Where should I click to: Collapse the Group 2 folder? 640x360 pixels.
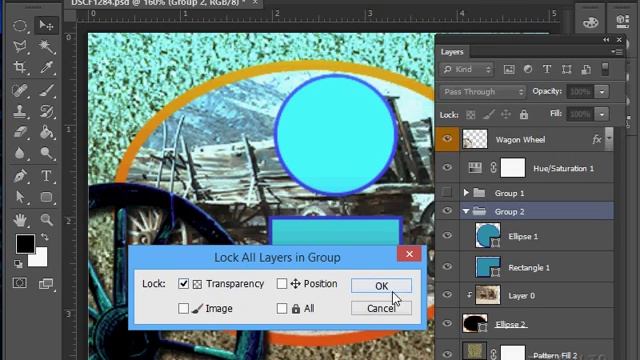point(466,211)
